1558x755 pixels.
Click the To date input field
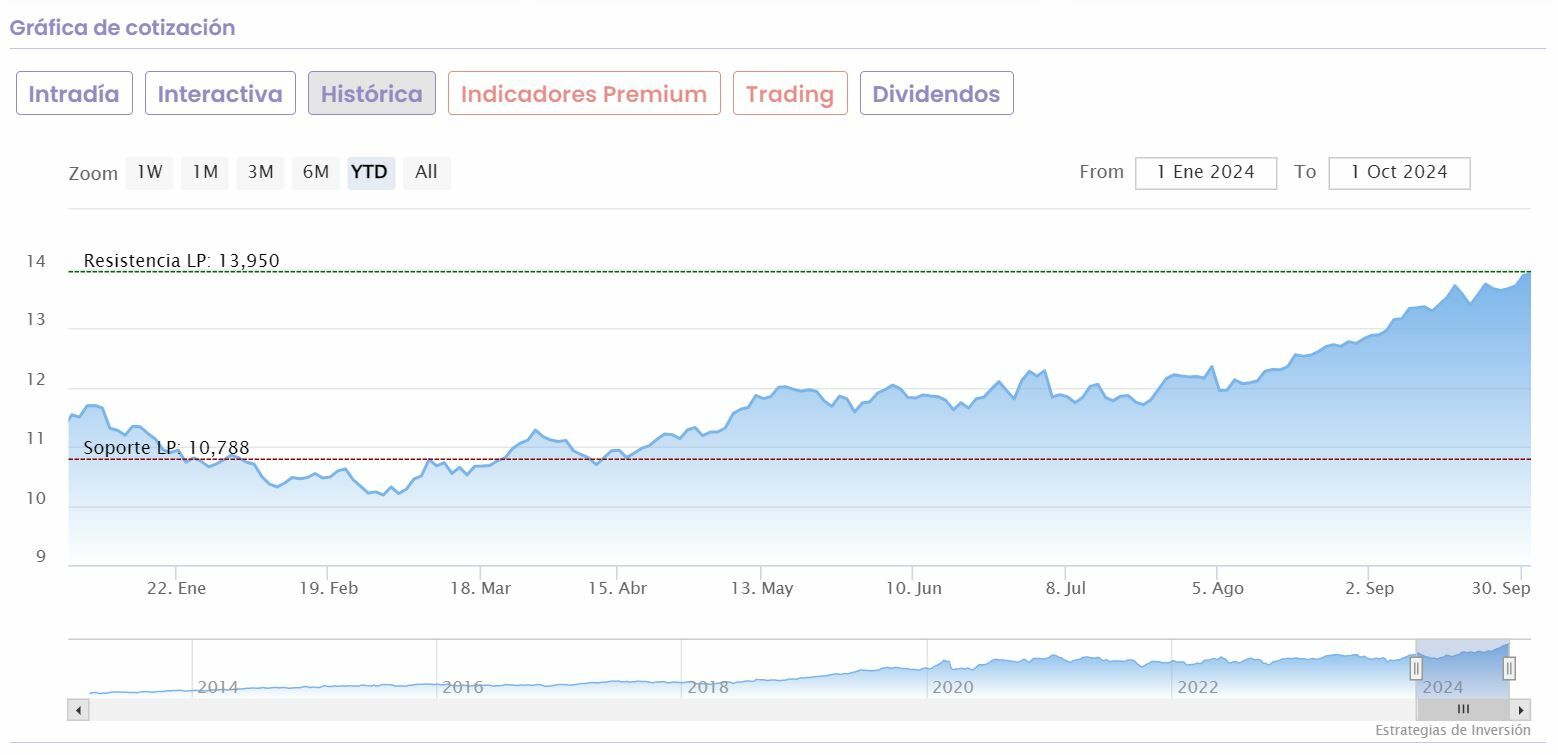click(1399, 172)
